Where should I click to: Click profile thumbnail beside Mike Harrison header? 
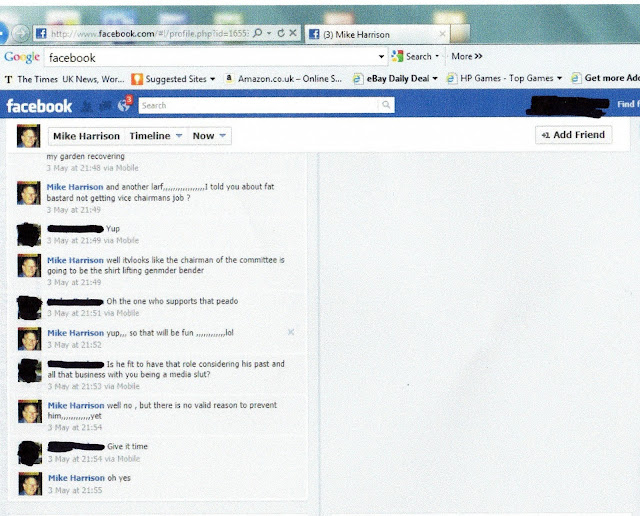(x=28, y=136)
